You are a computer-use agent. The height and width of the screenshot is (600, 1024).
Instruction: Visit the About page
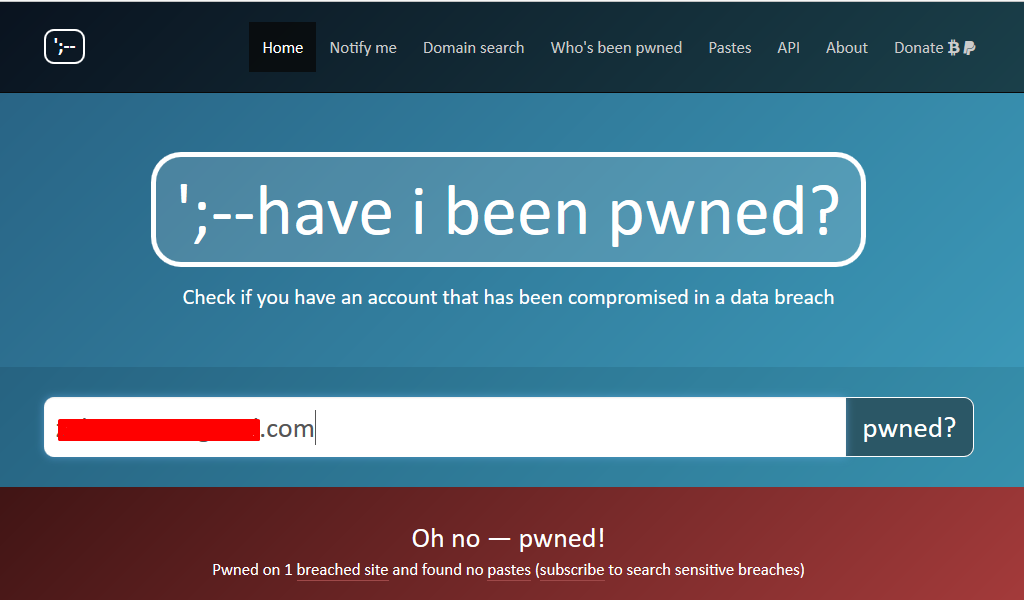pos(846,48)
